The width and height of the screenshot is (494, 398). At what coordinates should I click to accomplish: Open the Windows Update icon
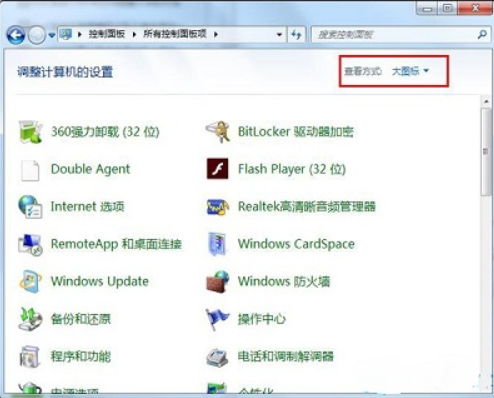tap(30, 282)
